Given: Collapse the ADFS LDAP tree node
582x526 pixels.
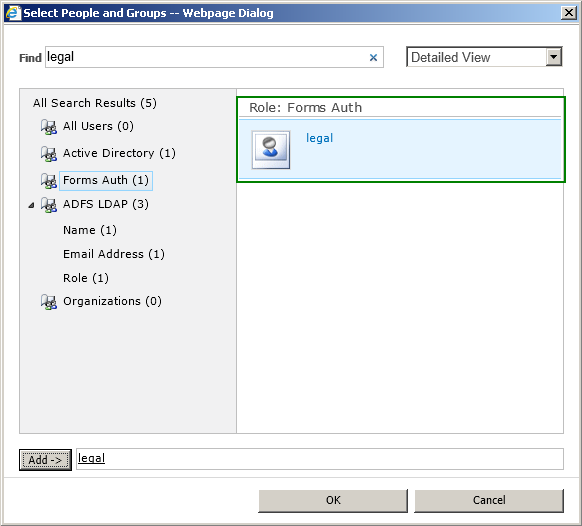Looking at the screenshot, I should tap(31, 205).
